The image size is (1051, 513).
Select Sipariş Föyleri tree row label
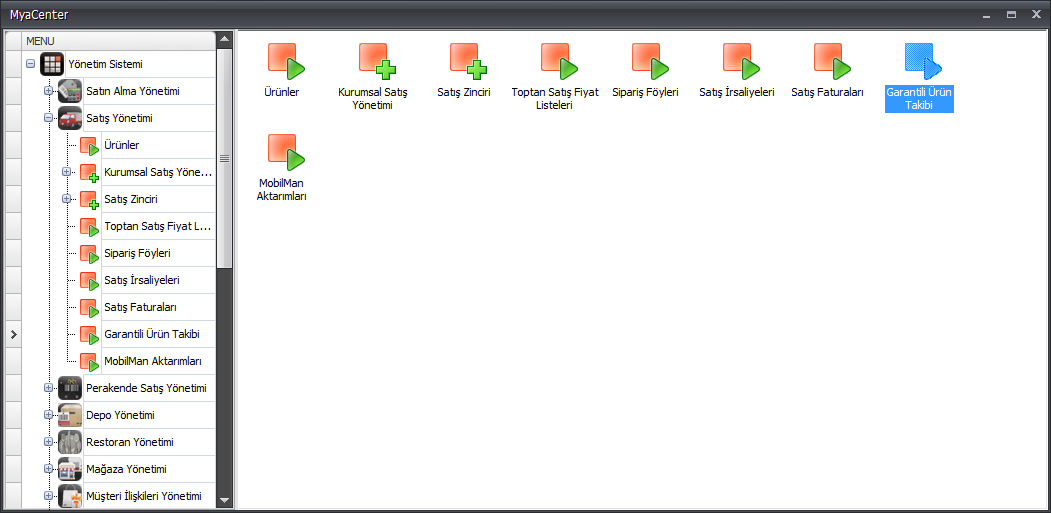(138, 253)
